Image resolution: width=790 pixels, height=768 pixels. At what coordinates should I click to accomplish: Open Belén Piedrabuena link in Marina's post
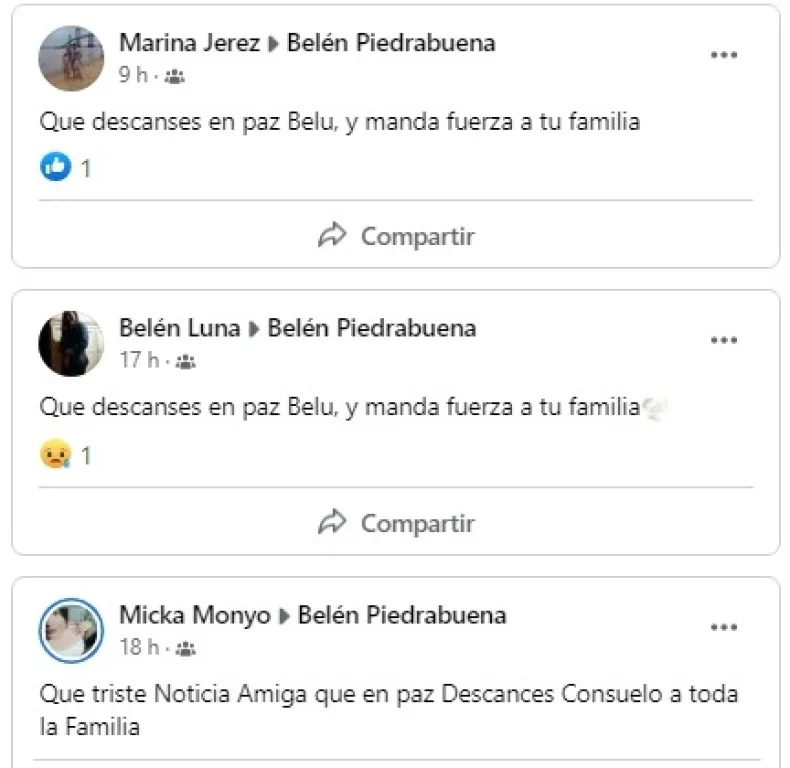390,43
